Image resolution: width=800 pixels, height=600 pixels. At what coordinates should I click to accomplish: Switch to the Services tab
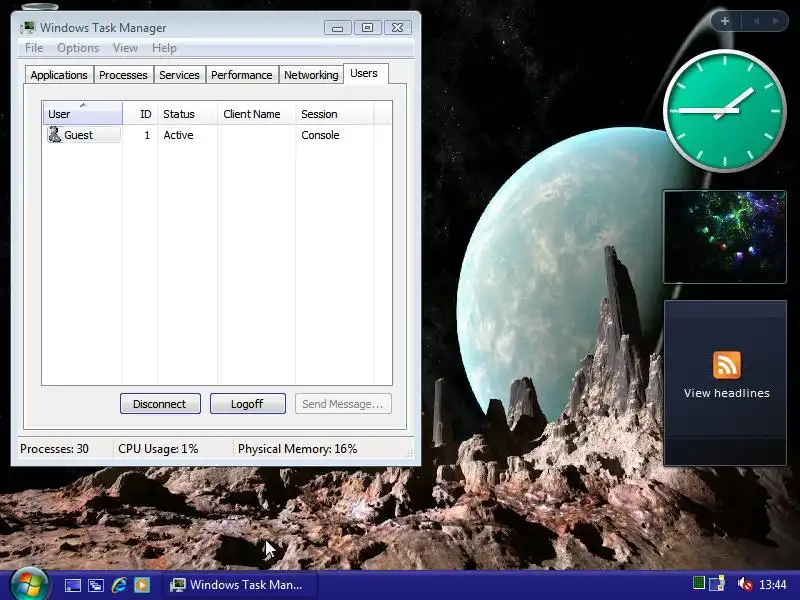(x=179, y=75)
